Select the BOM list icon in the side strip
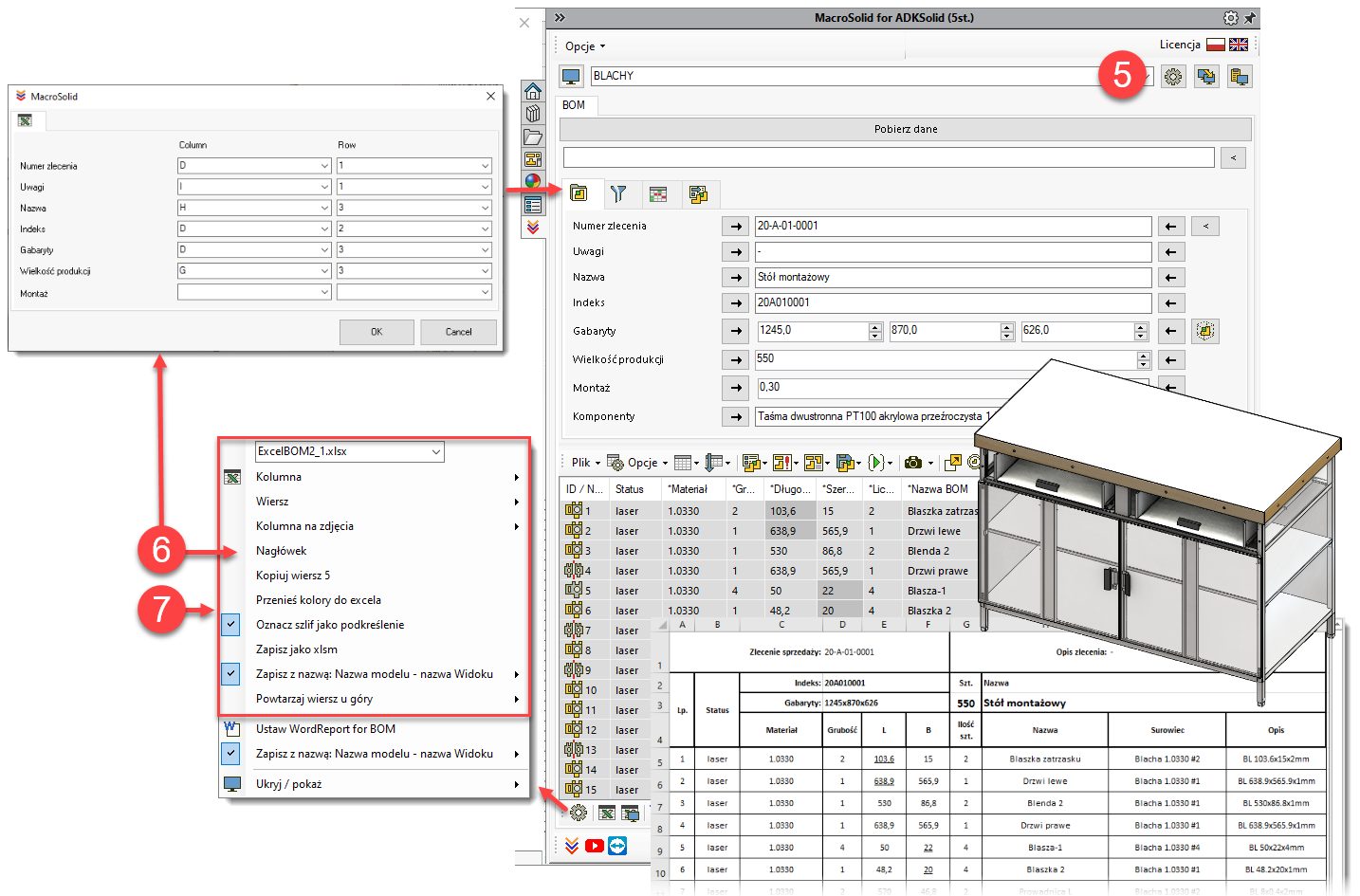This screenshot has width=1360, height=896. pyautogui.click(x=533, y=204)
